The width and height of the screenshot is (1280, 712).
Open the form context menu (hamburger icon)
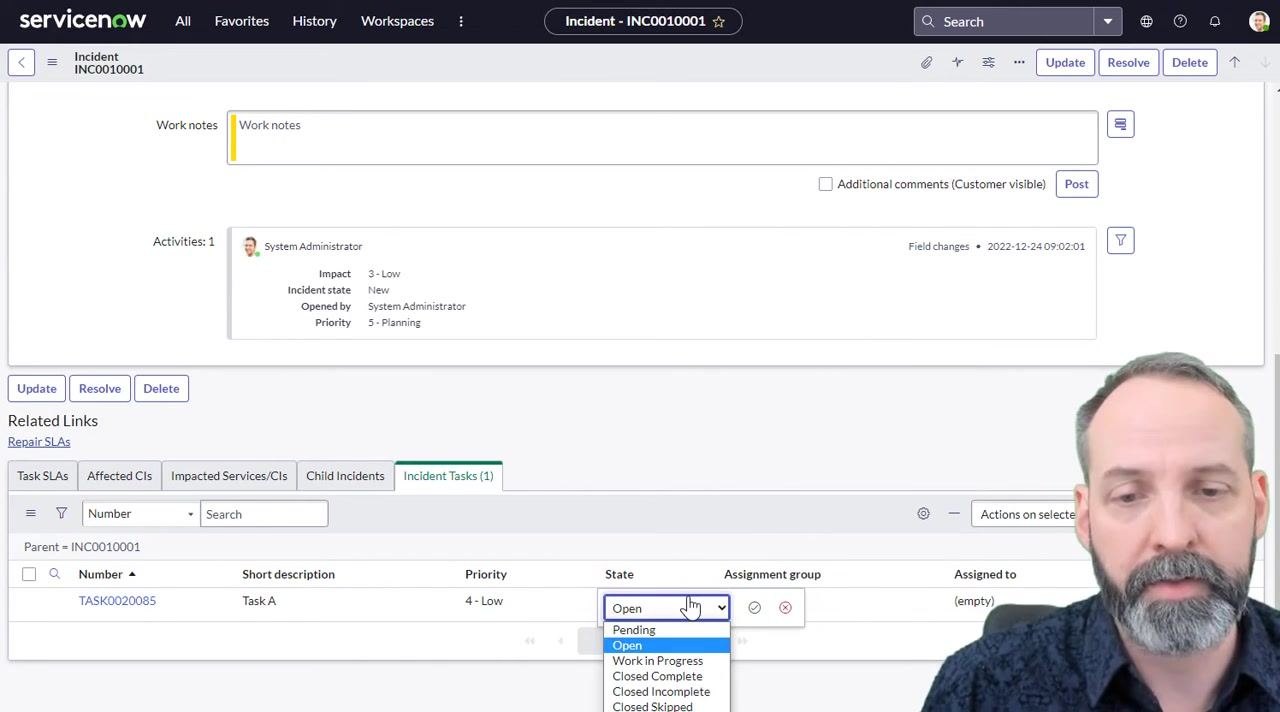click(x=52, y=63)
